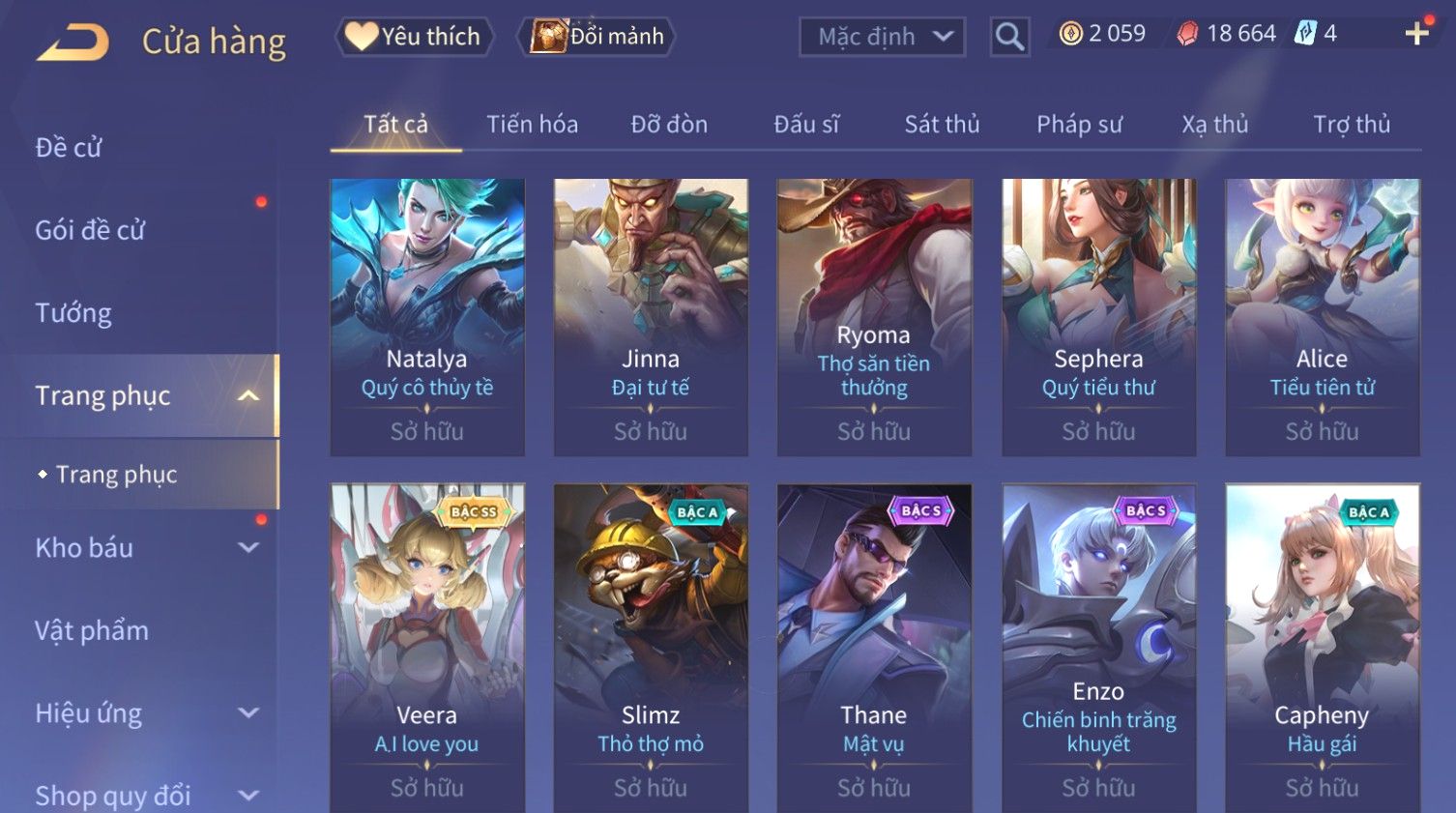Tap the gold coin balance icon
Screen dimensions: 1456x813
click(x=1070, y=34)
